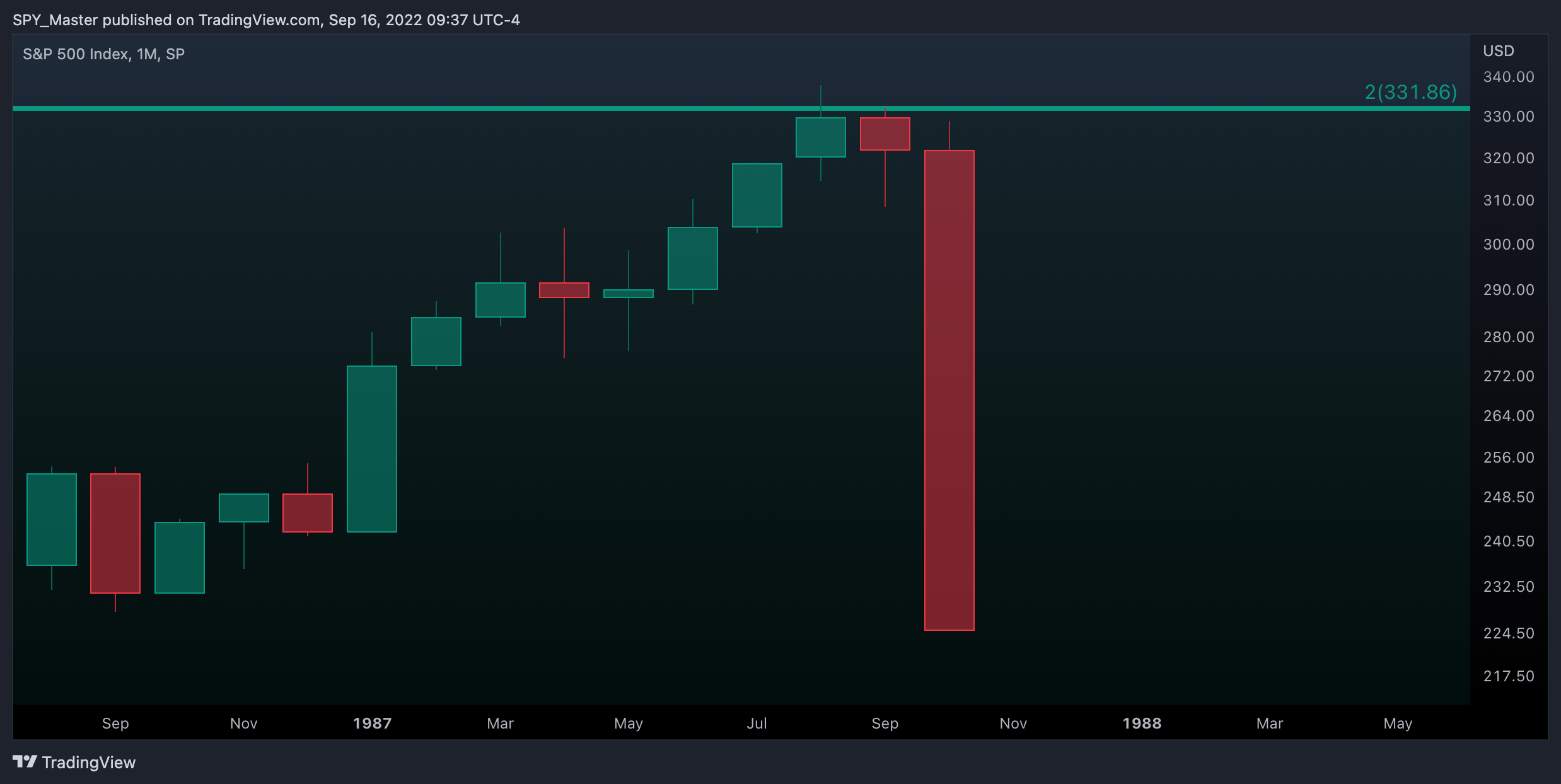
Task: Click the leftmost green August 1986 candle
Action: (51, 519)
